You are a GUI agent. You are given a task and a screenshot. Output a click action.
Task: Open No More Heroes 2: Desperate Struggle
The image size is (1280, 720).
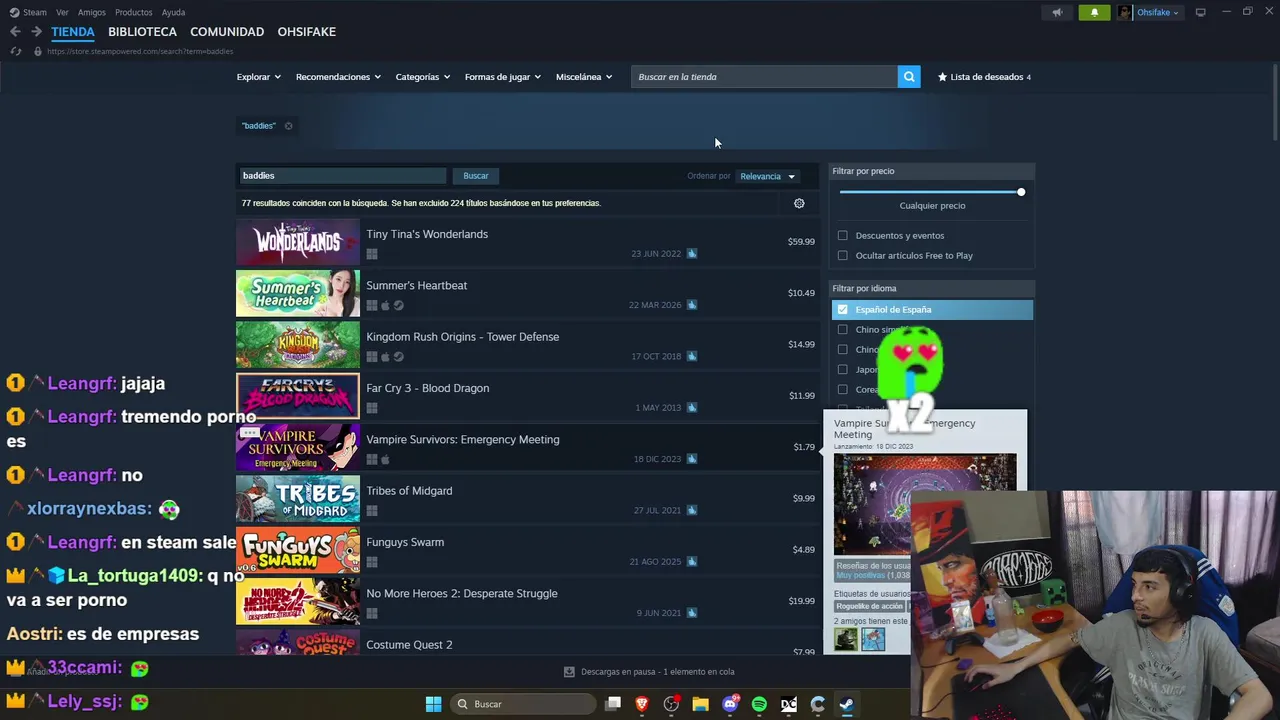526,602
